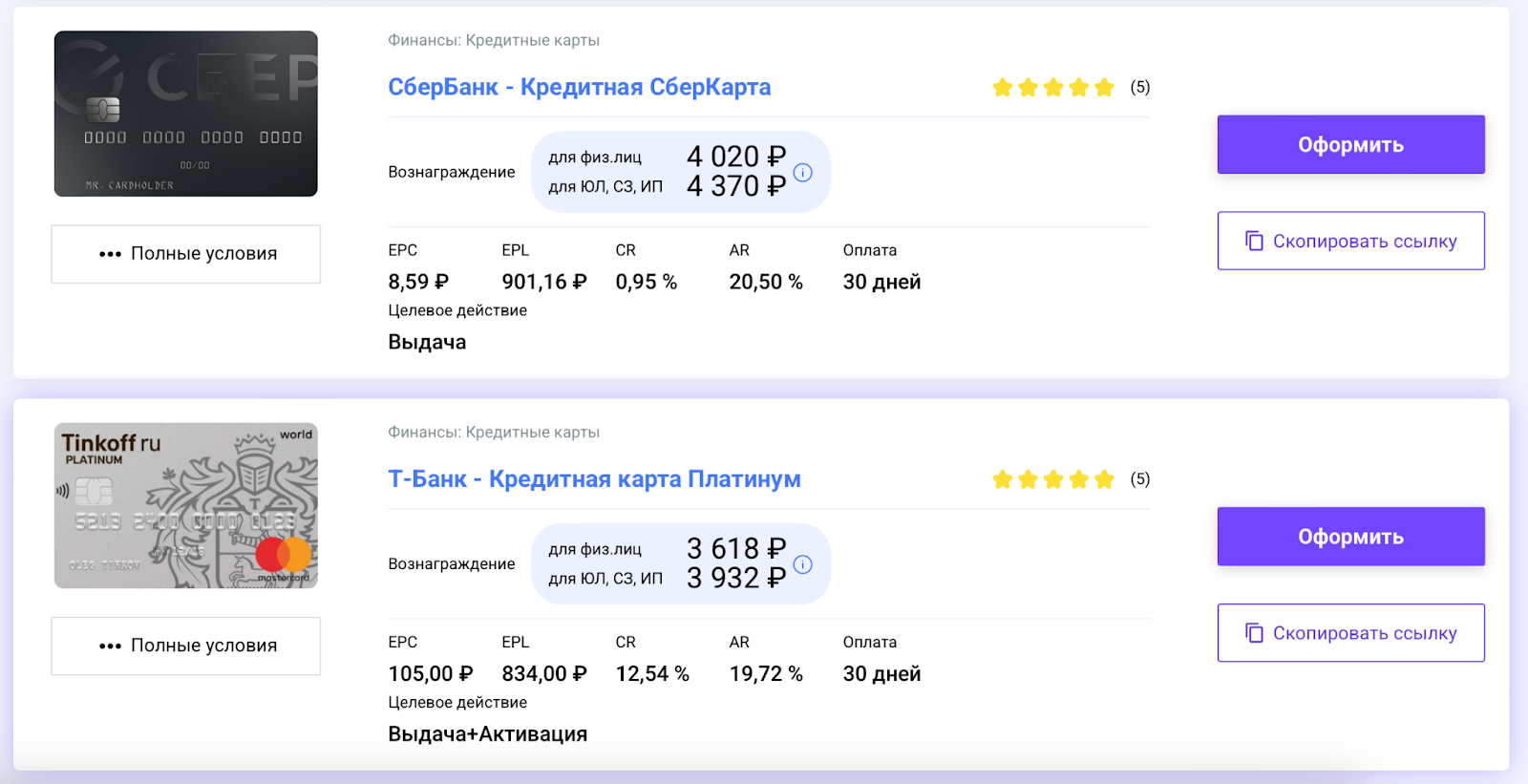Click the (5) review count for СберБанк
The width and height of the screenshot is (1528, 784).
pos(1140,87)
